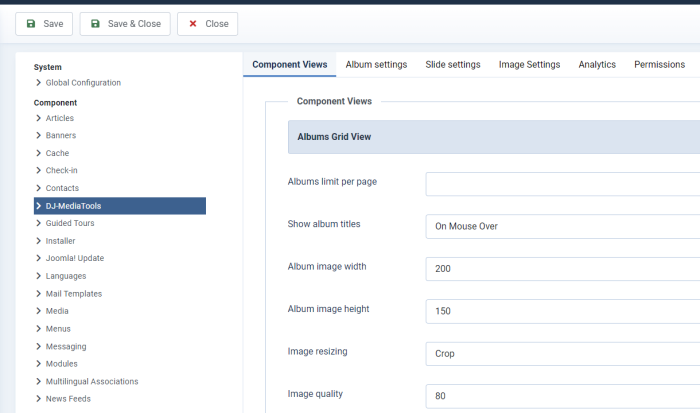
Task: Open the Articles component settings
Action: pos(60,118)
